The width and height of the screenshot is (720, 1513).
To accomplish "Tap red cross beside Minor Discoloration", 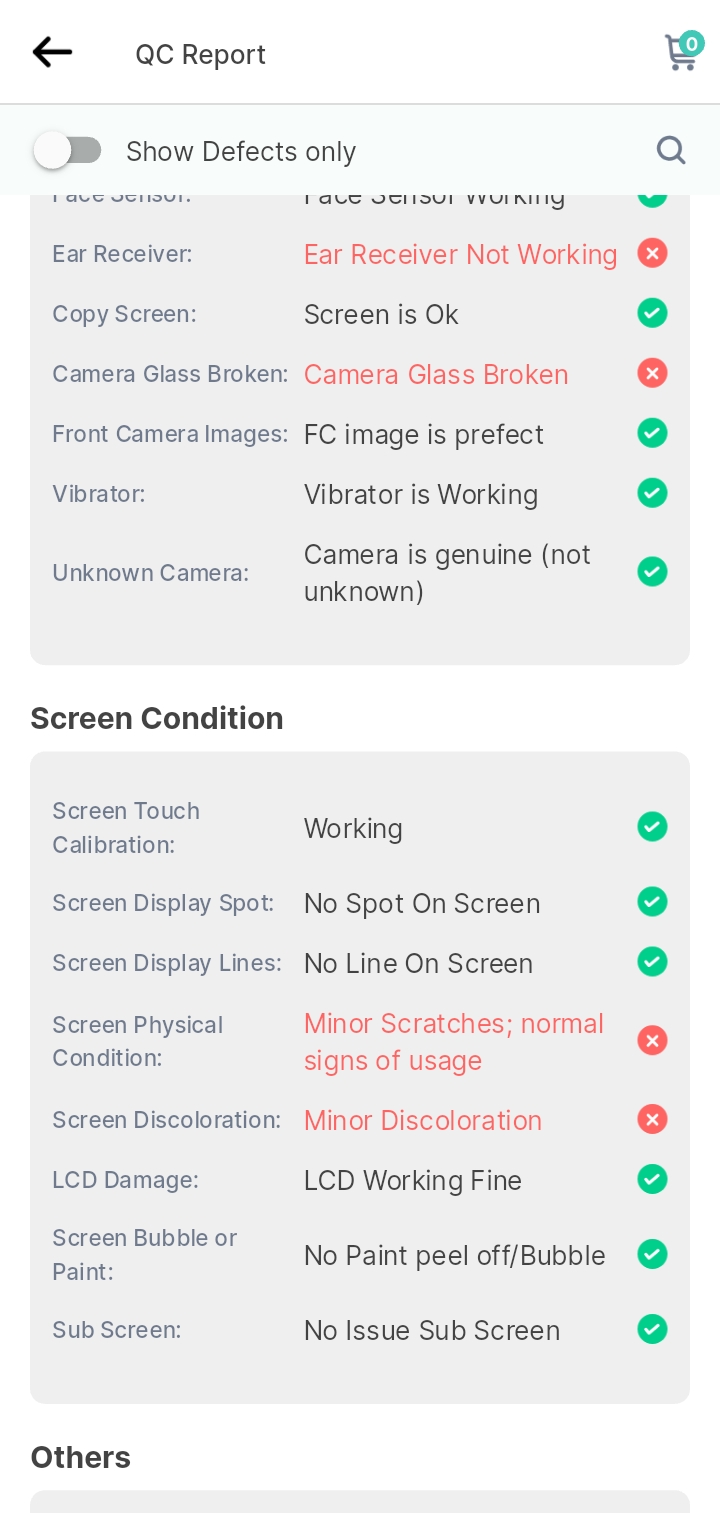I will 652,1120.
